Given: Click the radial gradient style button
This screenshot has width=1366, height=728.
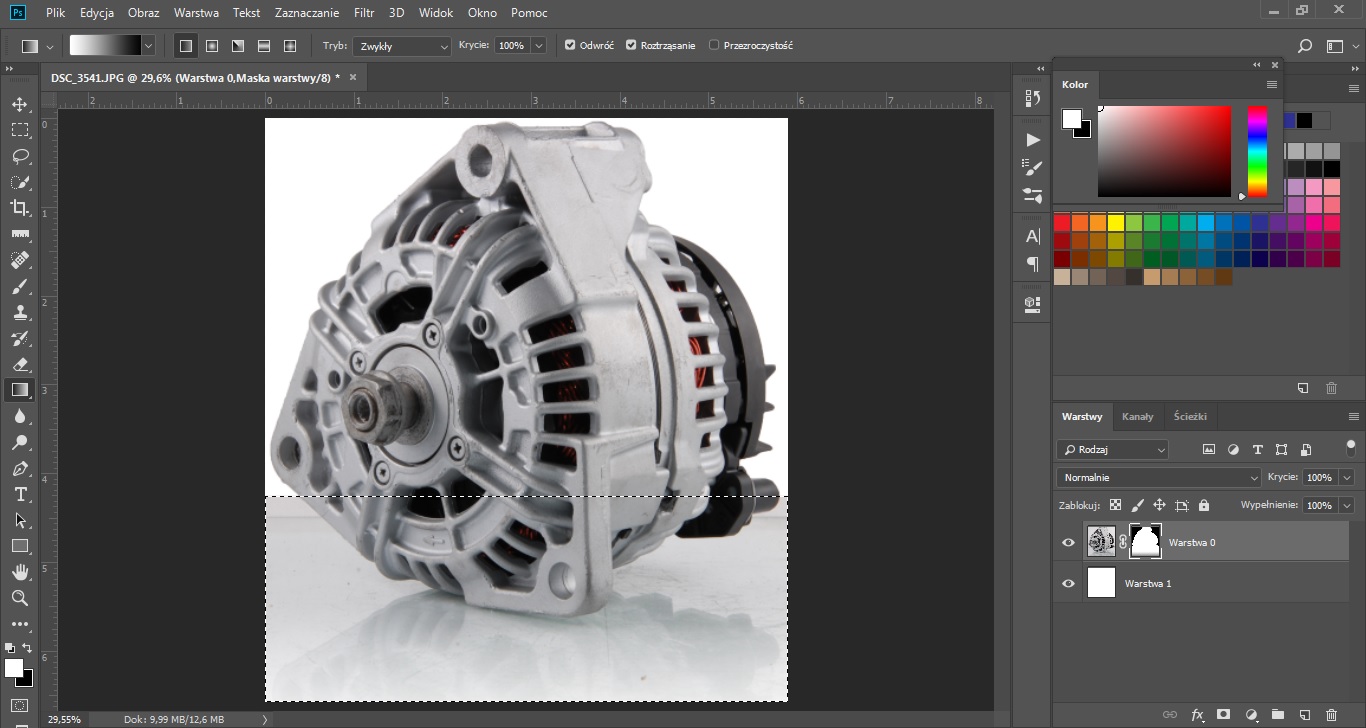Looking at the screenshot, I should (212, 46).
